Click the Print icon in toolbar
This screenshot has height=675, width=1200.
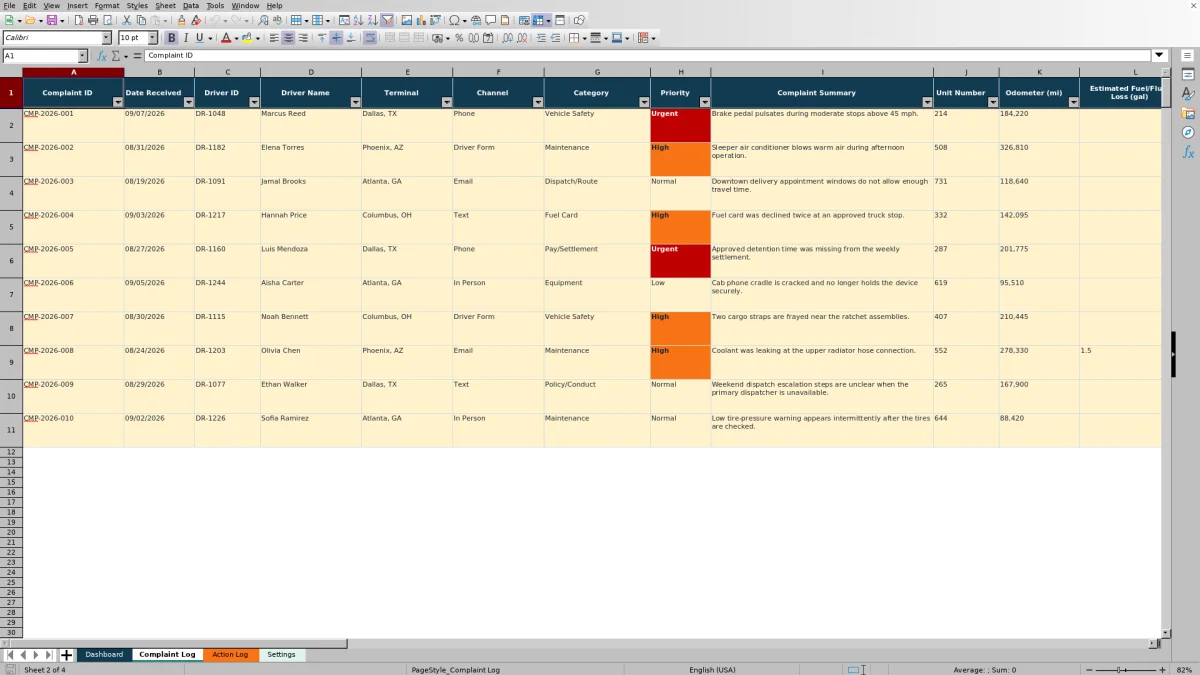(x=92, y=20)
